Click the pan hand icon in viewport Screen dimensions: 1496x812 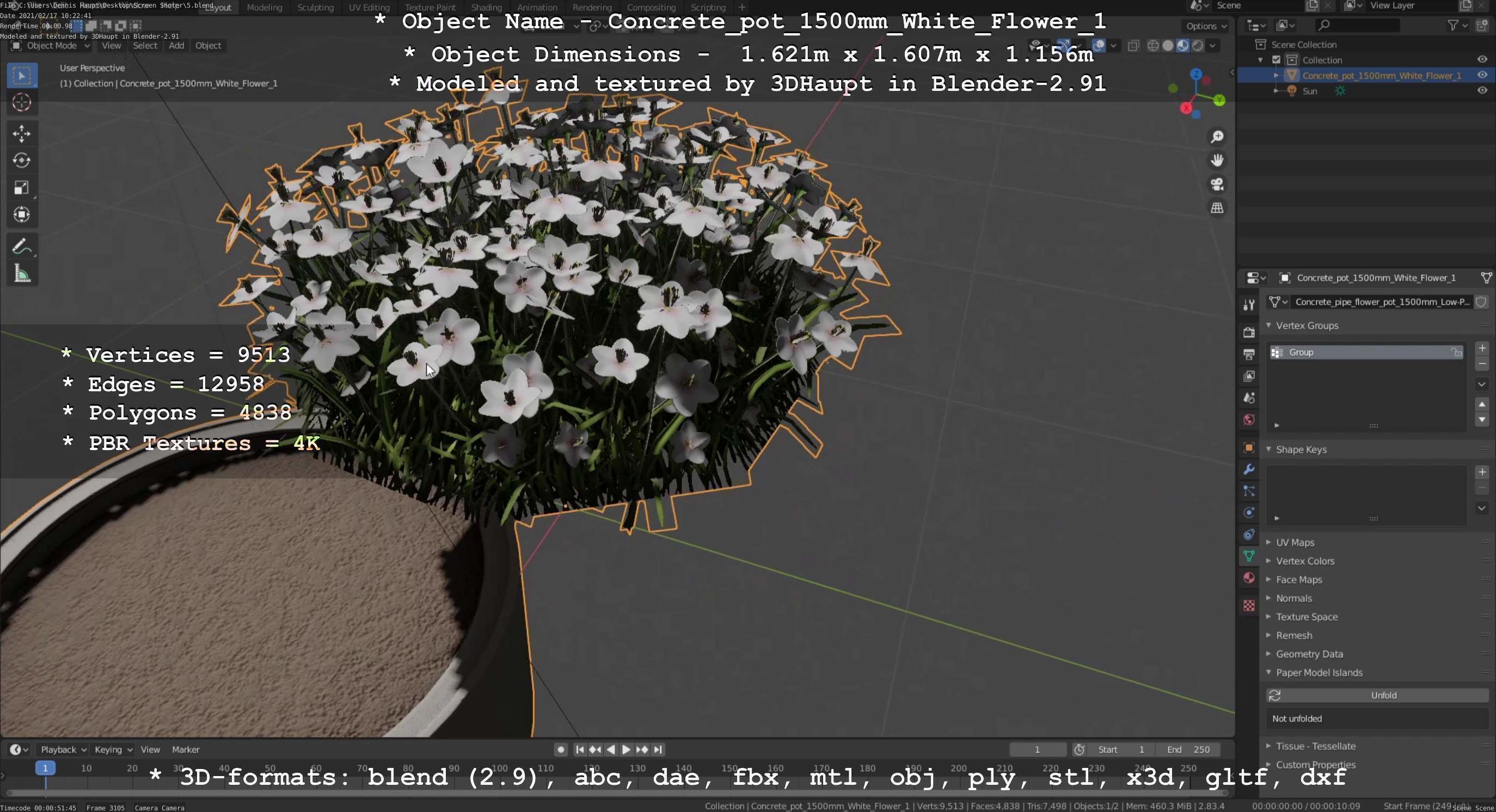pyautogui.click(x=1217, y=160)
